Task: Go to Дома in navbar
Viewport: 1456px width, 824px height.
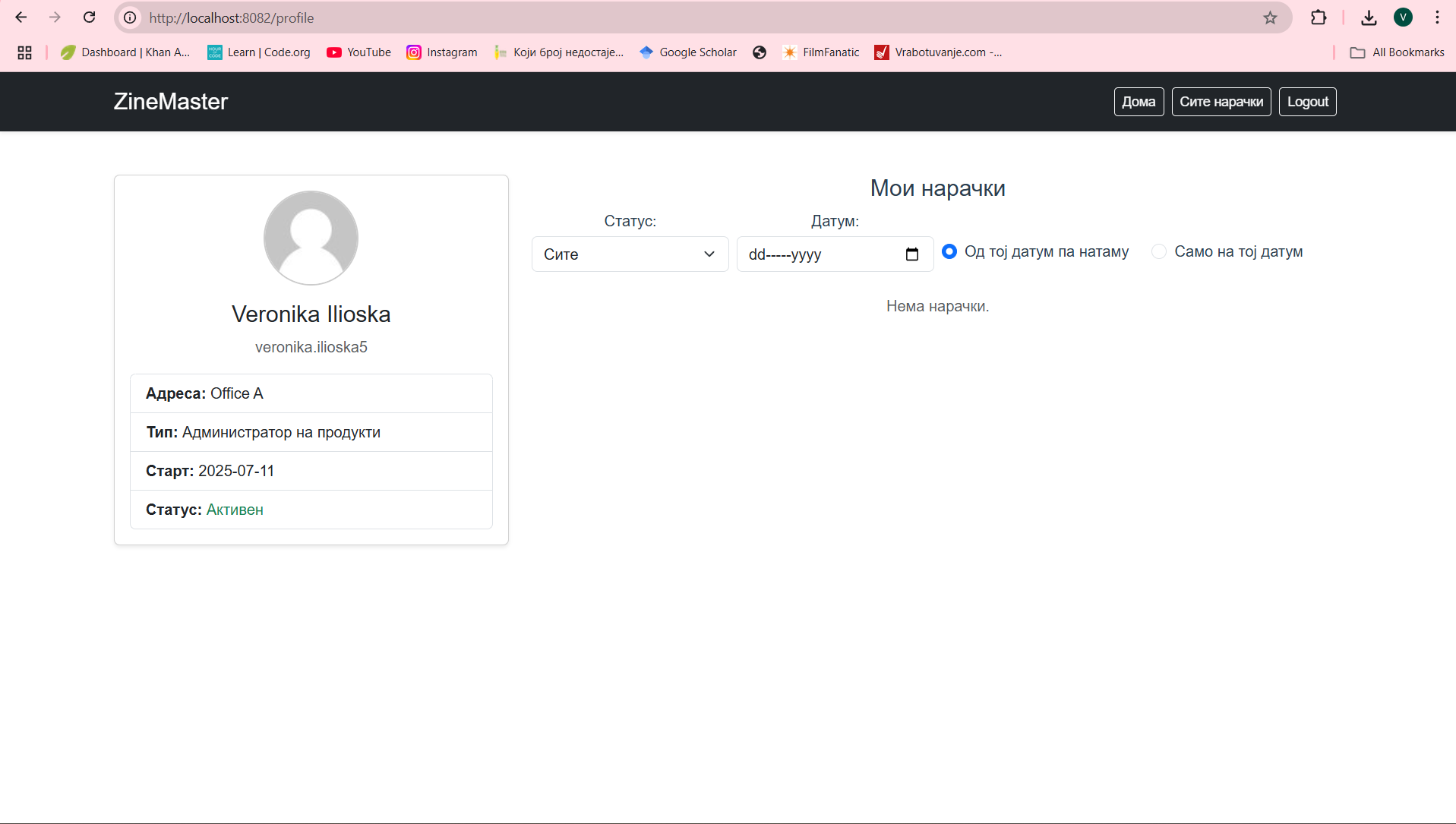Action: 1139,102
